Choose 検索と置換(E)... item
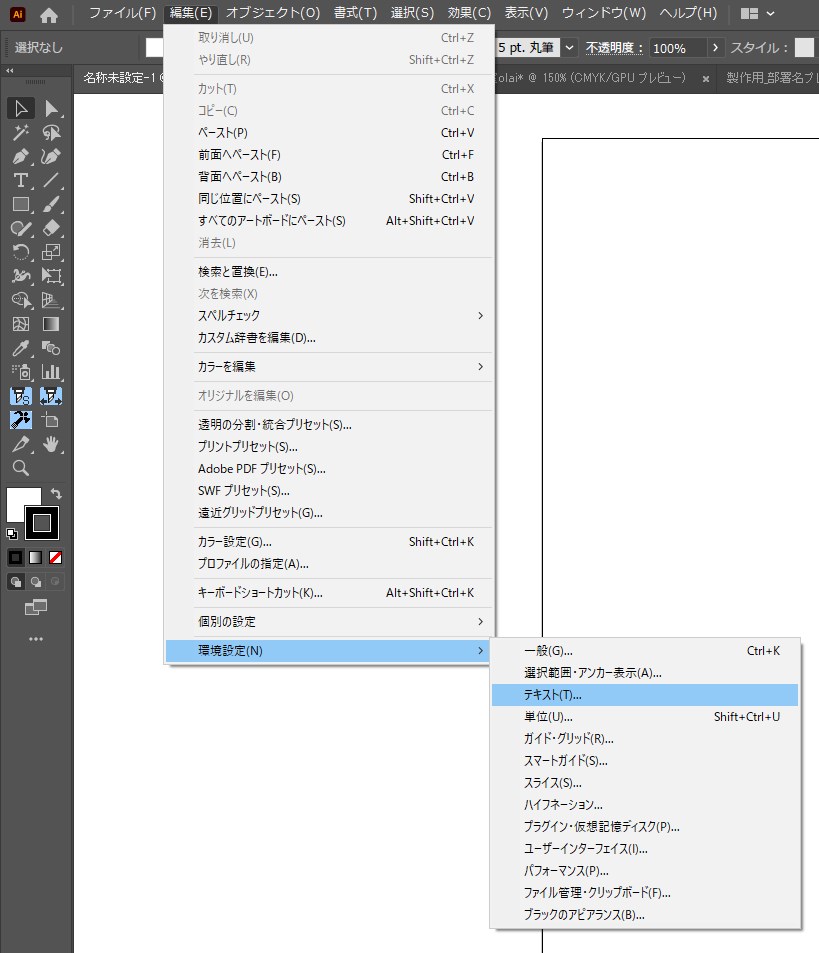 point(329,272)
